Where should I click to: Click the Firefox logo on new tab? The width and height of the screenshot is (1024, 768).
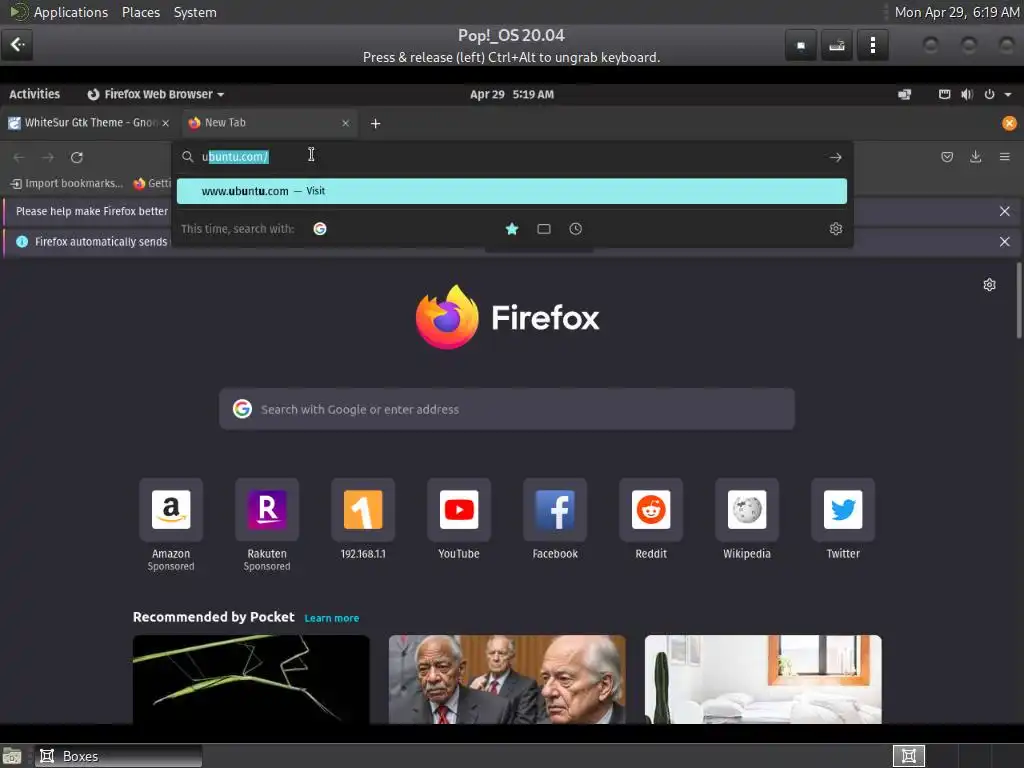447,317
